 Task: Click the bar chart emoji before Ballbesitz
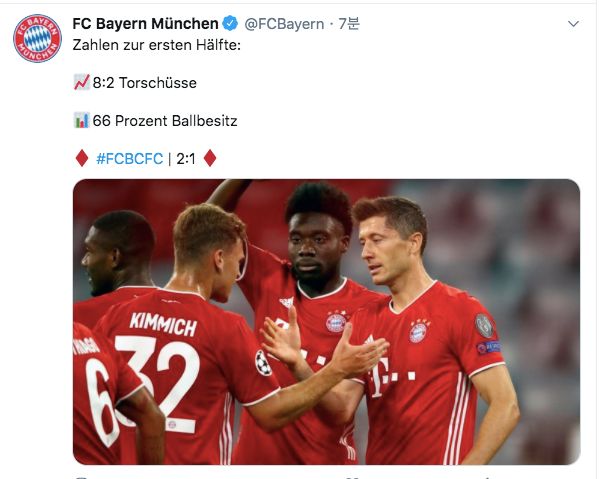click(x=81, y=120)
